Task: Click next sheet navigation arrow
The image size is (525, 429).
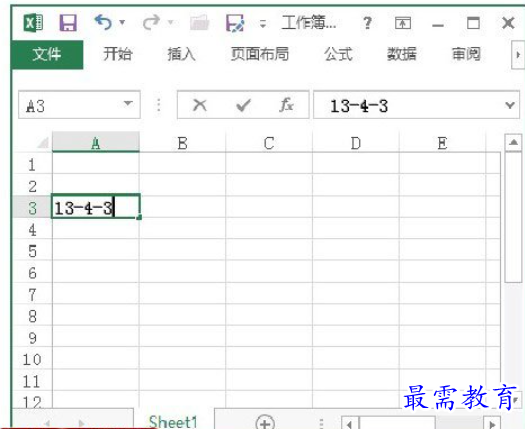Action: point(81,423)
